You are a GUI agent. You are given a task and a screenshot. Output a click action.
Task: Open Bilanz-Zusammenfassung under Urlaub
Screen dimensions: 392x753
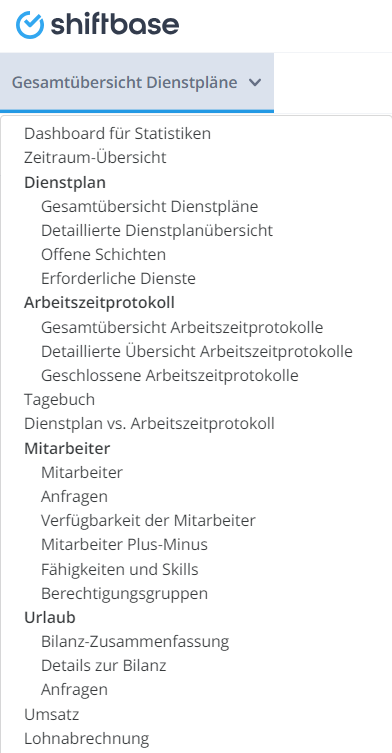135,642
